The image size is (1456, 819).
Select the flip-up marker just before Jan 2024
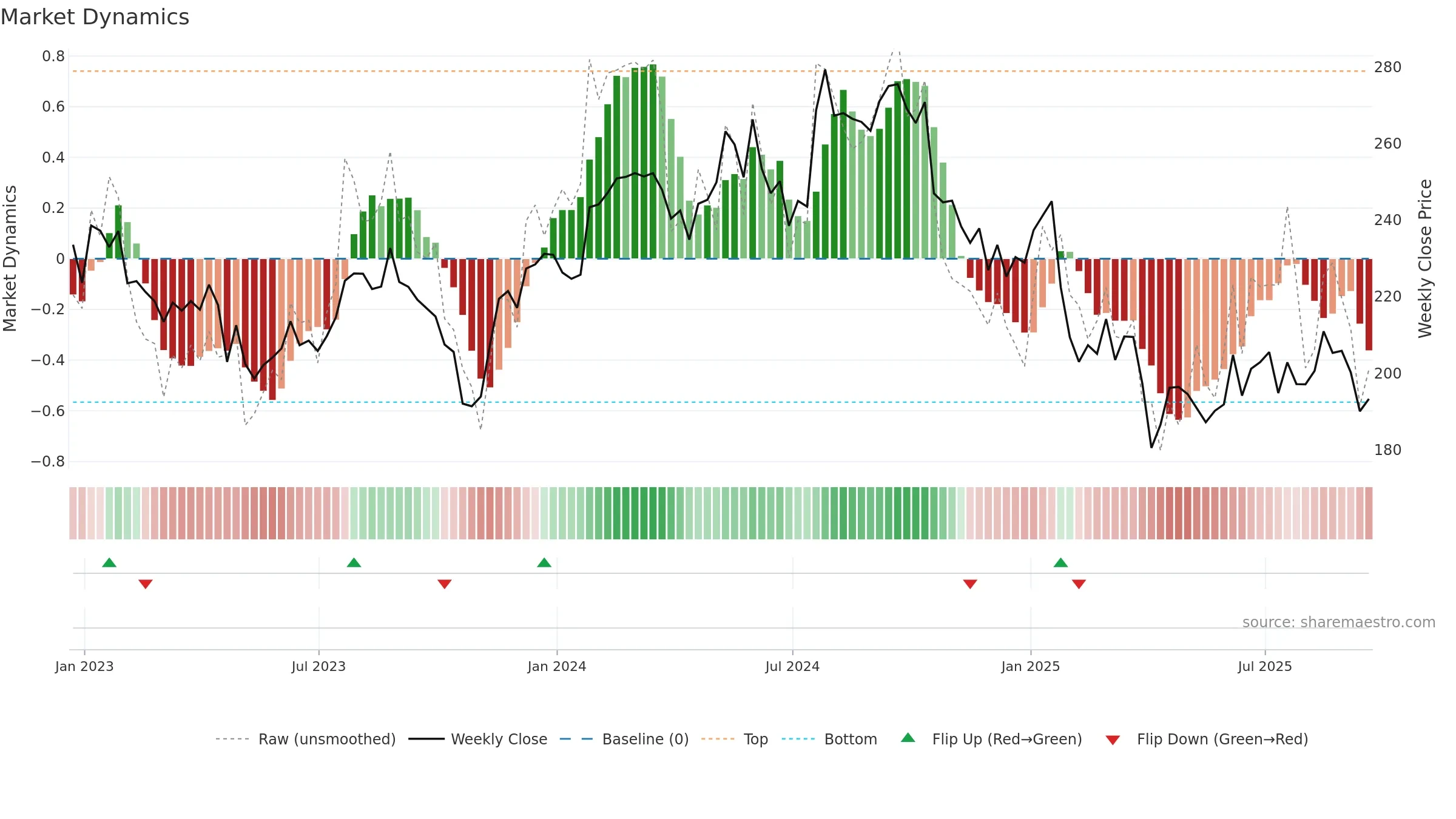pyautogui.click(x=544, y=562)
